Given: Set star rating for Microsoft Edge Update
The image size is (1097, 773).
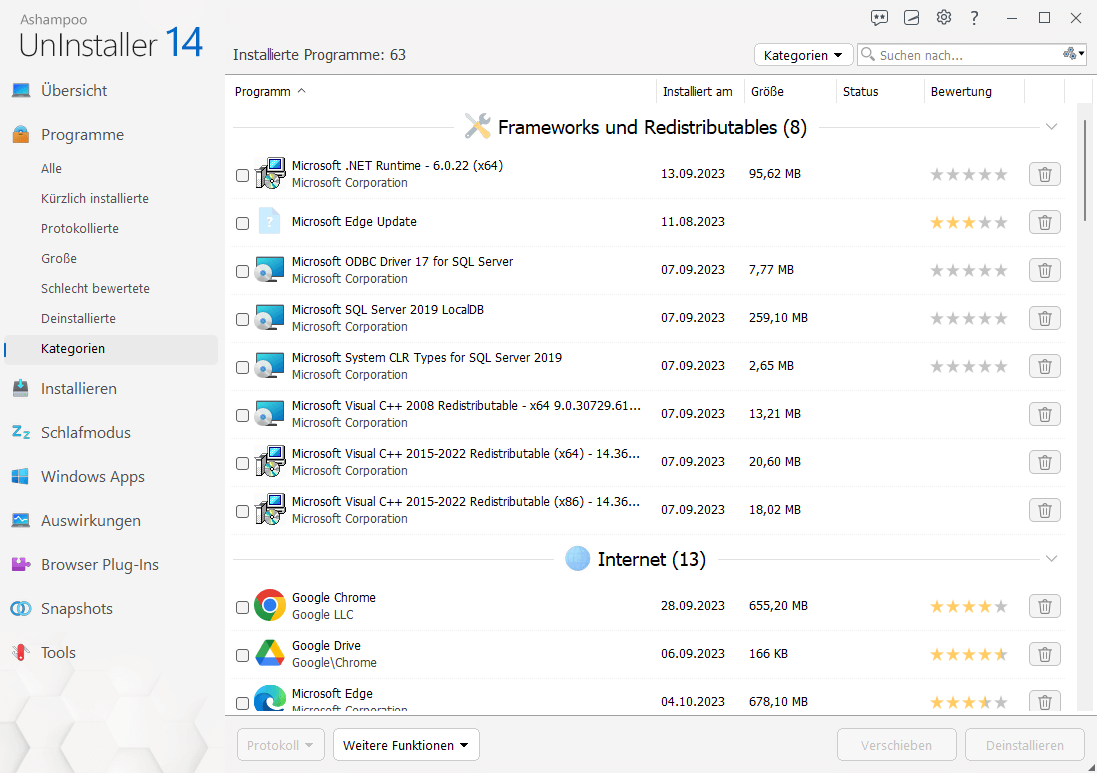Looking at the screenshot, I should [968, 222].
